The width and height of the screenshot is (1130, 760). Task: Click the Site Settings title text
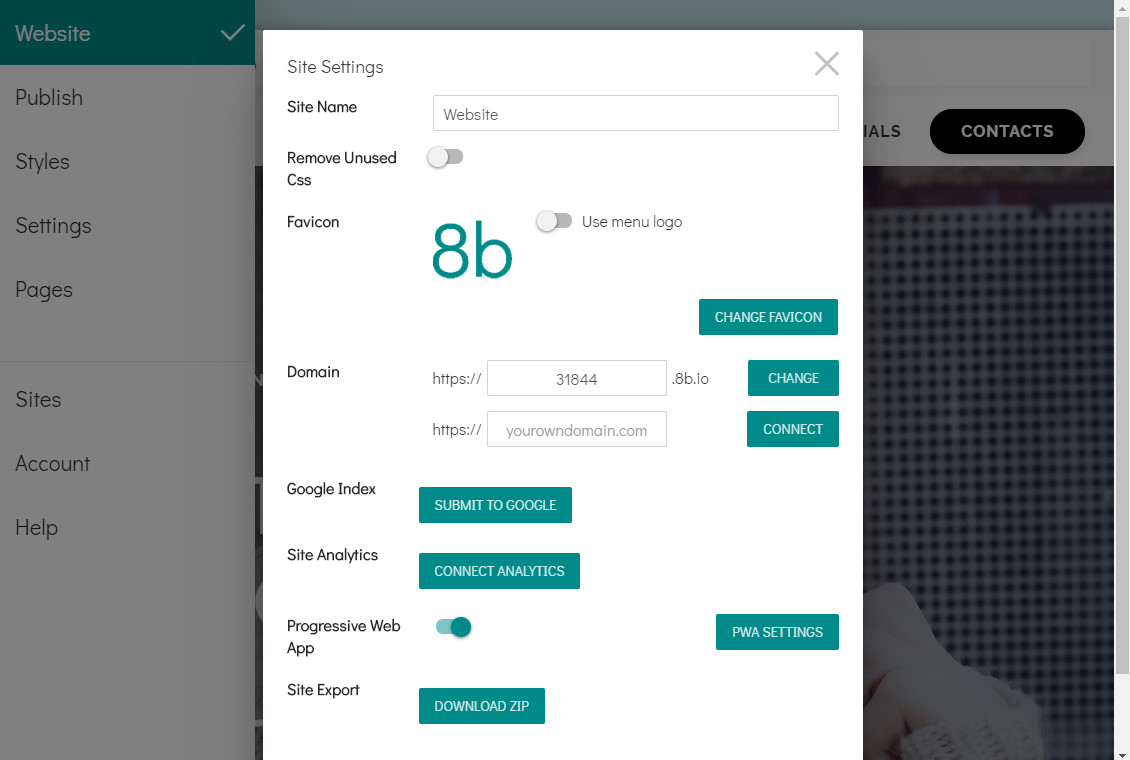tap(335, 67)
